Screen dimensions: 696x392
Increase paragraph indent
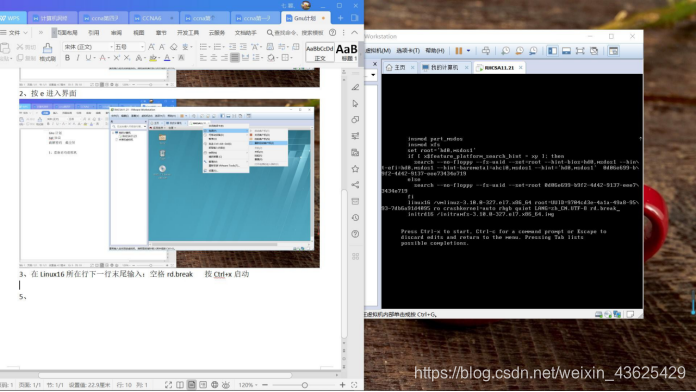[243, 47]
